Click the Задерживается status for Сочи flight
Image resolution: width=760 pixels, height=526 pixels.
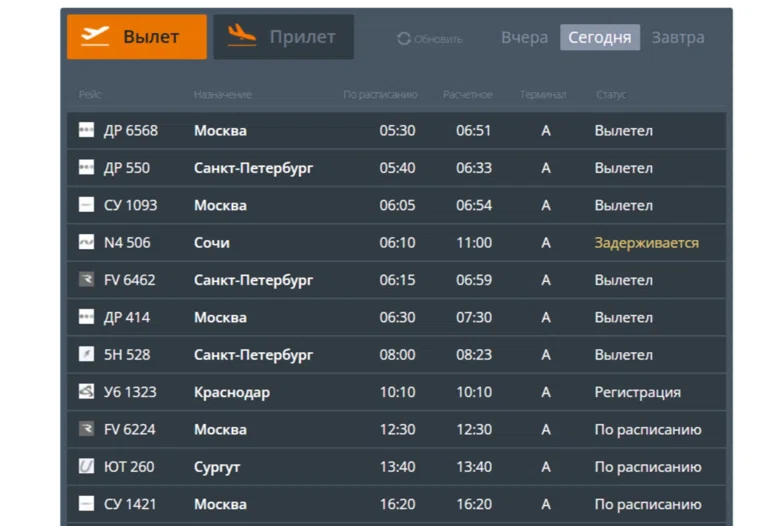coord(646,243)
